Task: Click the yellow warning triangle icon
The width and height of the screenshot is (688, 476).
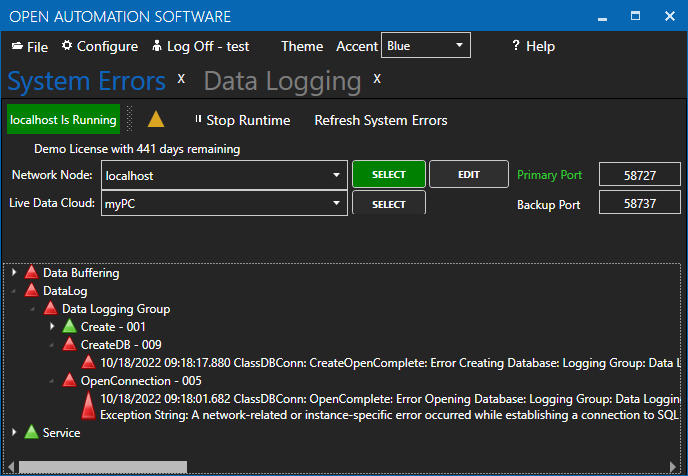Action: click(155, 120)
